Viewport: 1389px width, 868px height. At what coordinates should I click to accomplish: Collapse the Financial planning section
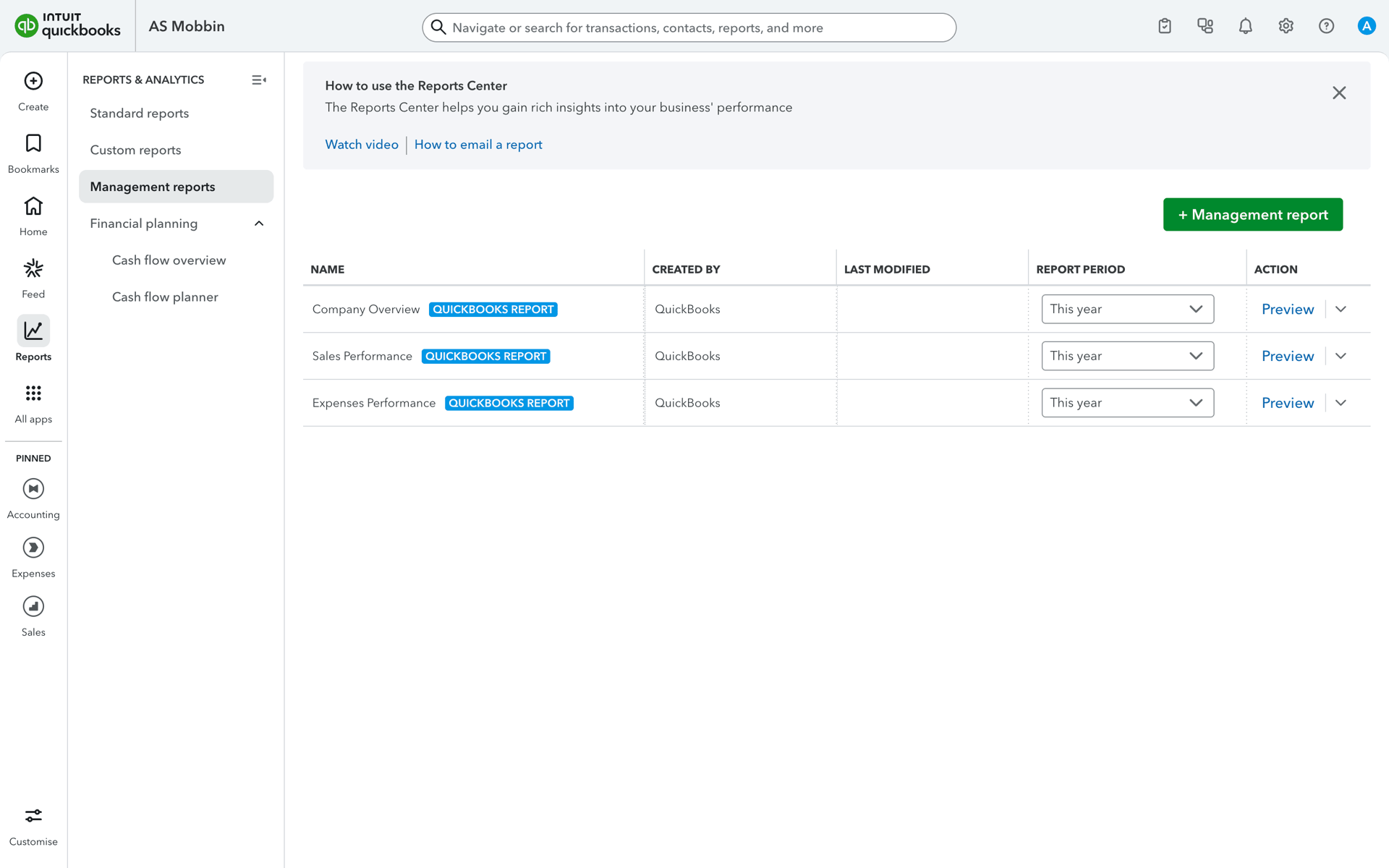[x=259, y=224]
